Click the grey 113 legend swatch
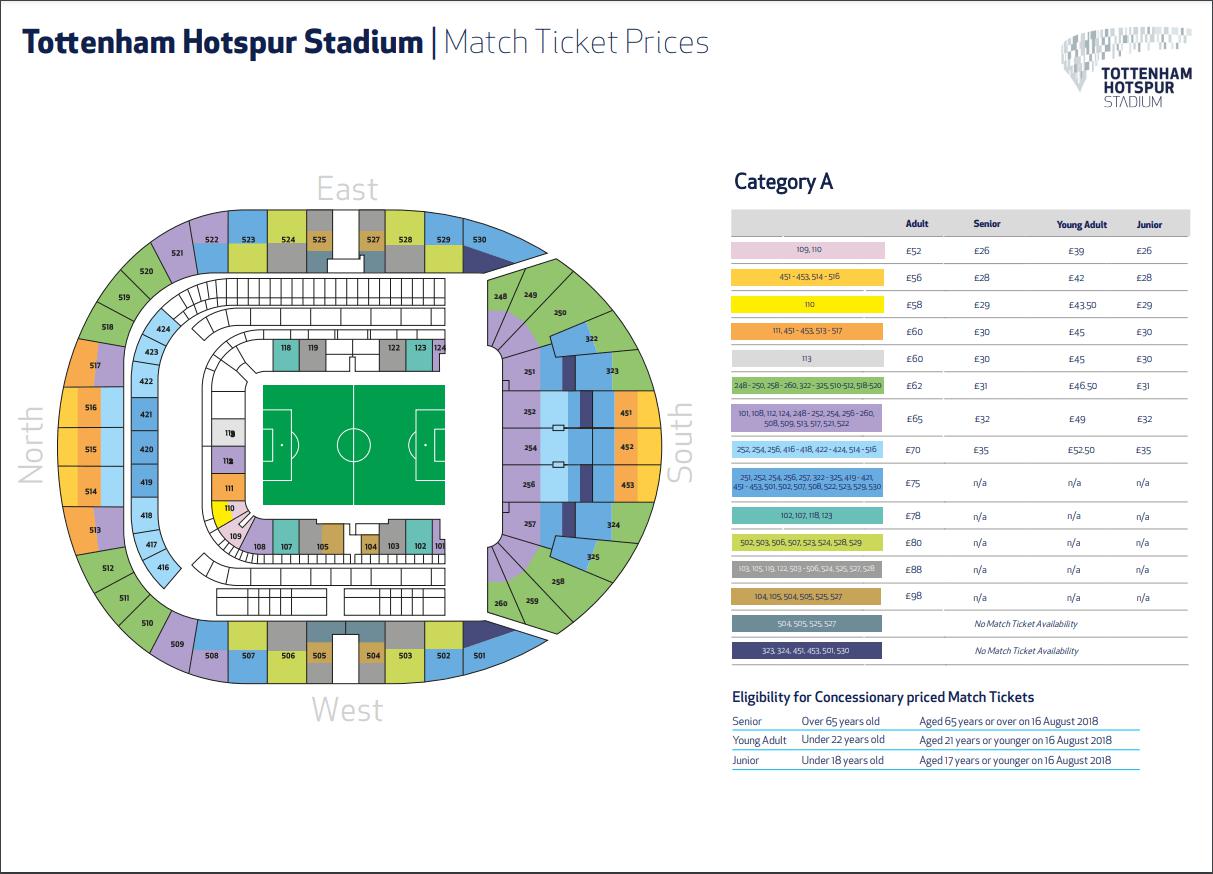The image size is (1213, 874). click(807, 359)
